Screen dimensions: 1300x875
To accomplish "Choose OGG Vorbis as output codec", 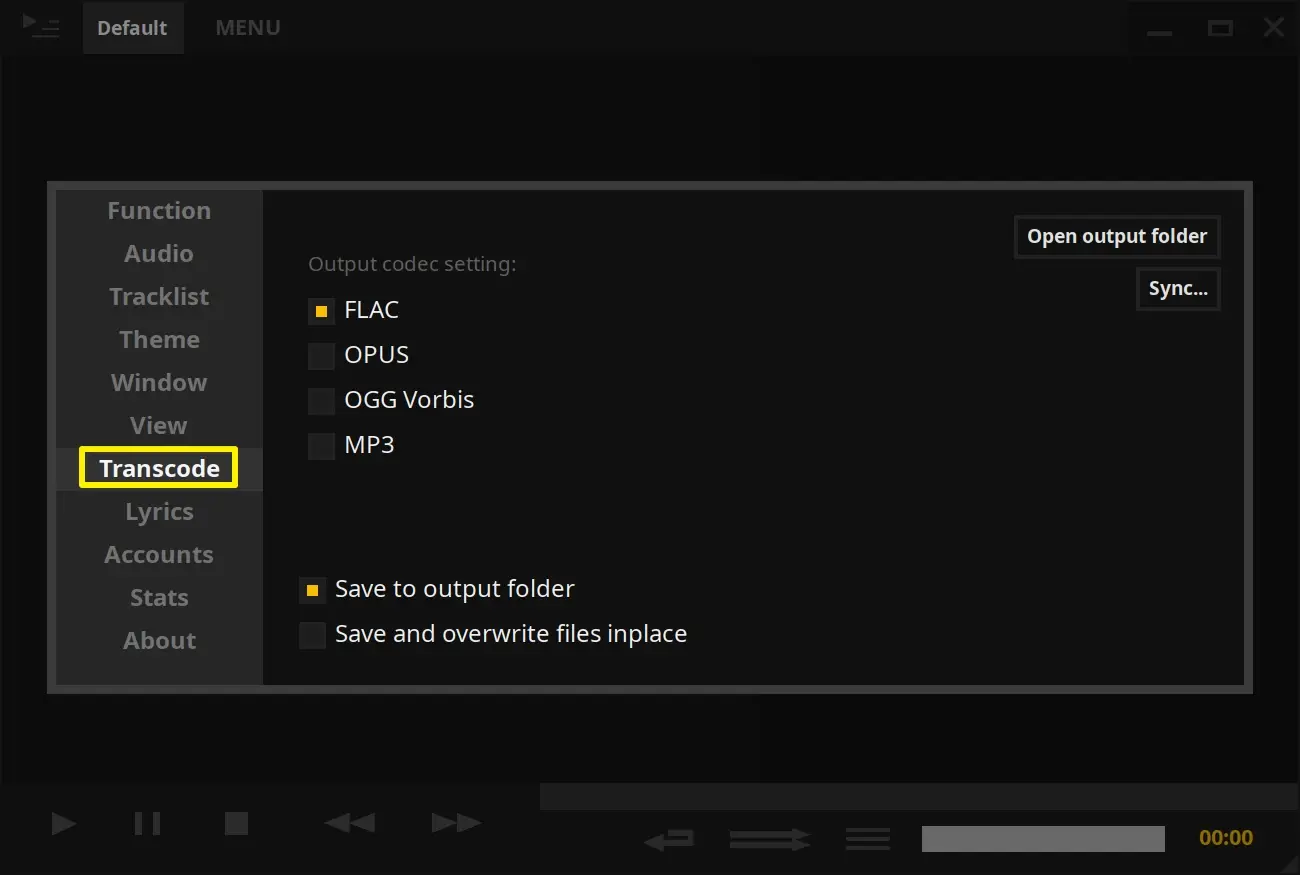I will click(321, 401).
